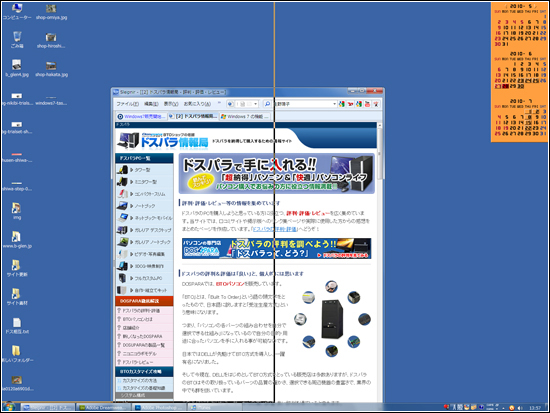Click the ドスパラで手に入れる!! header banner
This screenshot has height=413, width=550.
click(277, 174)
